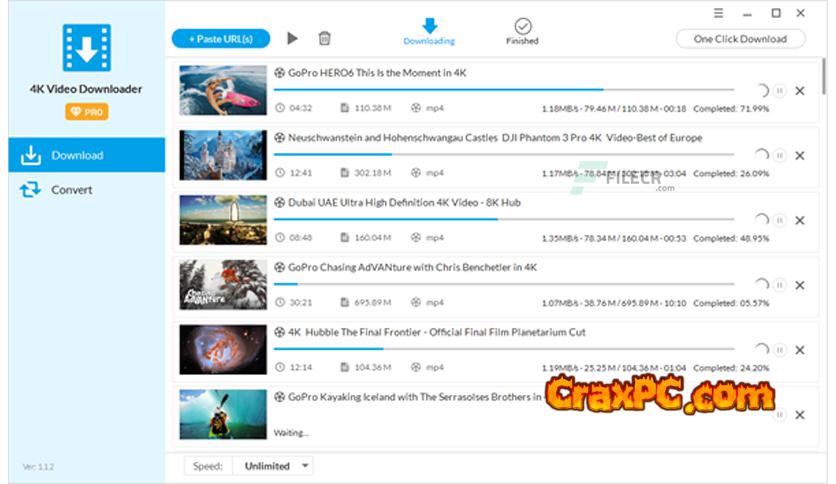The width and height of the screenshot is (836, 484).
Task: Click title 'GoPro HERO6 This Is the Moment in 4K'
Action: pyautogui.click(x=377, y=73)
